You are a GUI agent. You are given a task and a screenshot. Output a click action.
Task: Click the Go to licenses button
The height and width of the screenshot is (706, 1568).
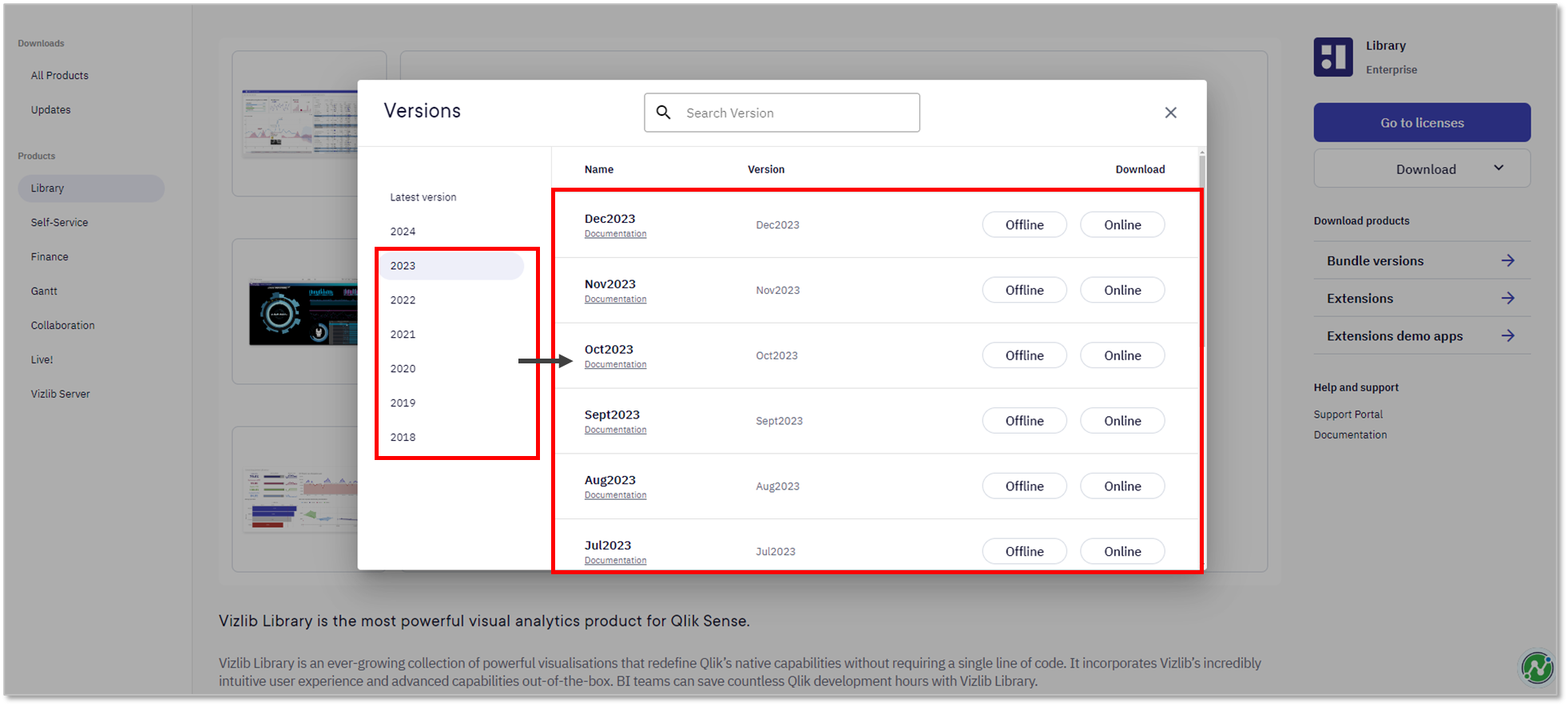[1422, 122]
